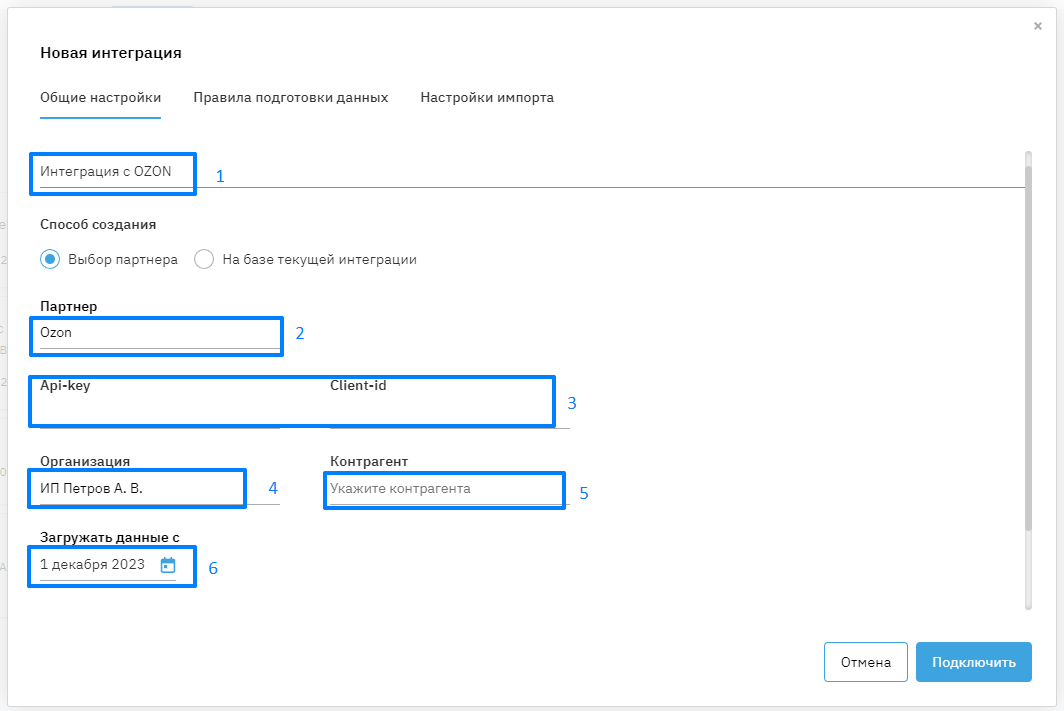Click the Способ создания section label
Screen dimensions: 1064x711
[98, 225]
